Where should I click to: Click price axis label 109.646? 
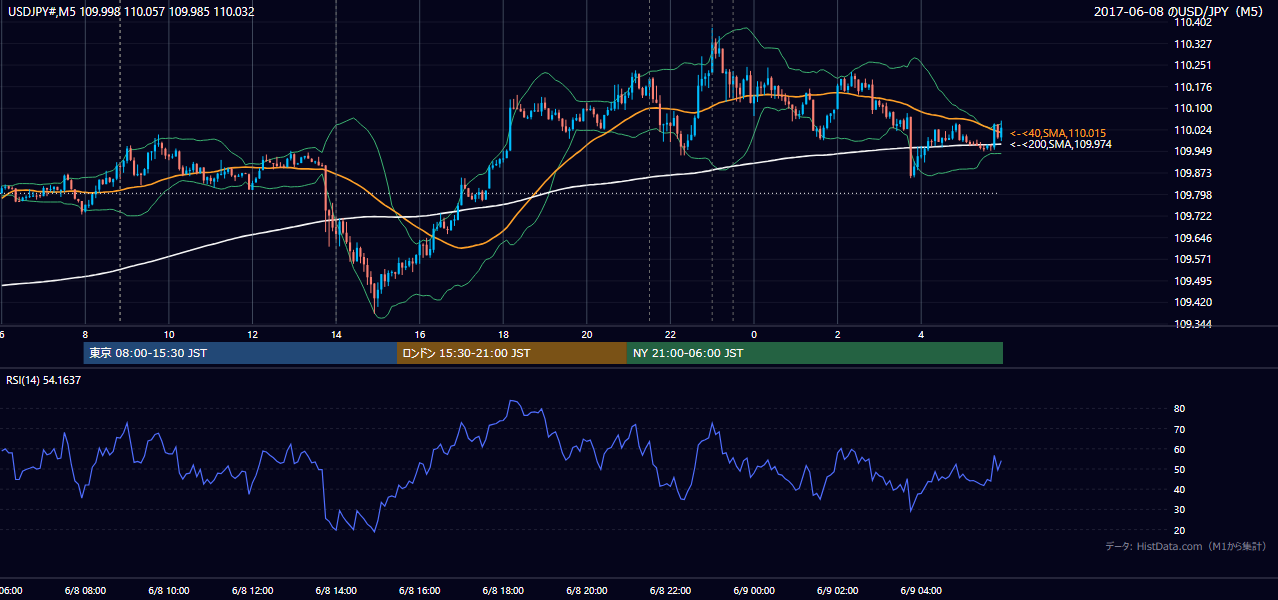click(1194, 238)
